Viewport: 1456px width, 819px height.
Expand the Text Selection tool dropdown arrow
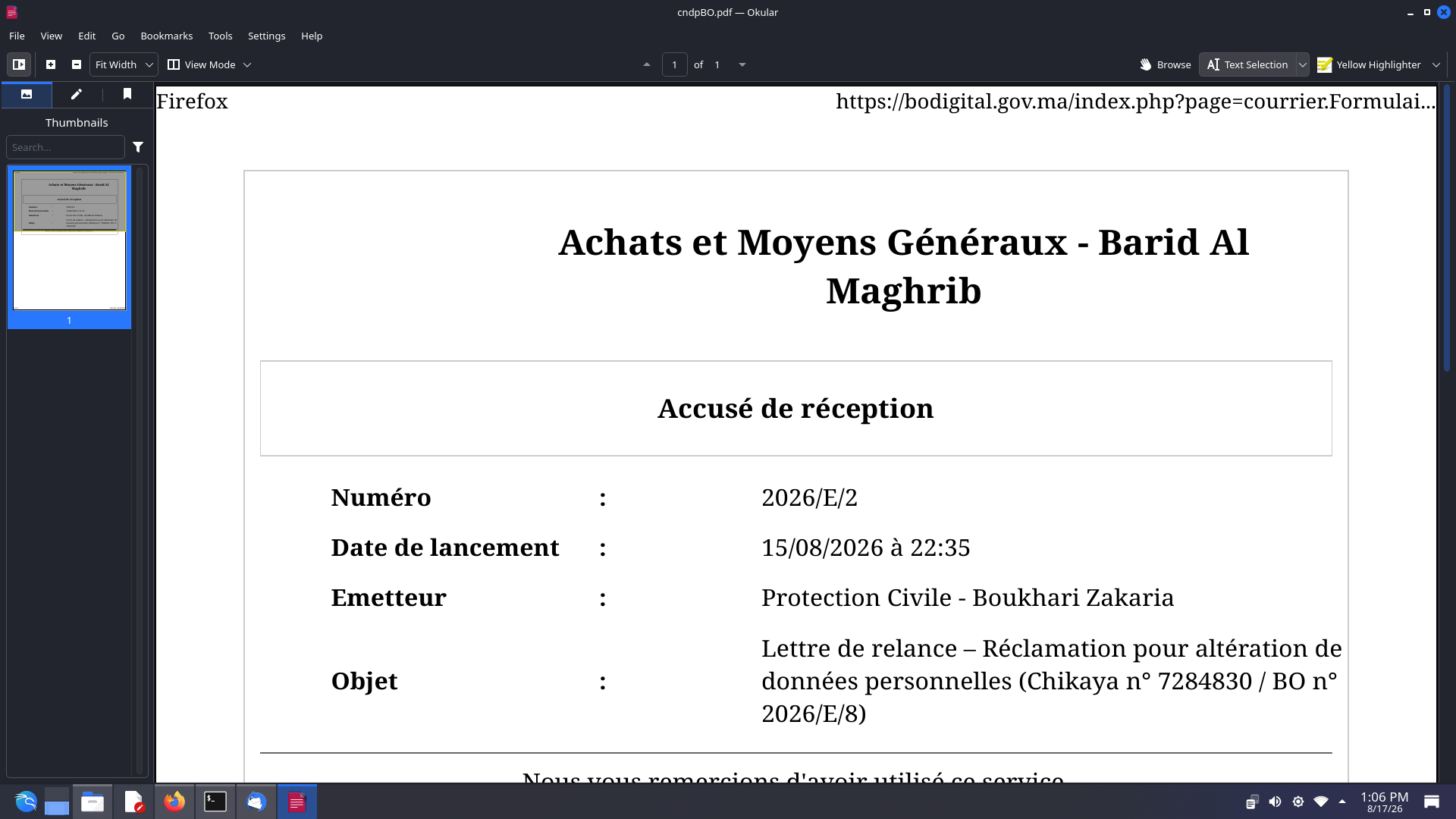click(x=1302, y=64)
